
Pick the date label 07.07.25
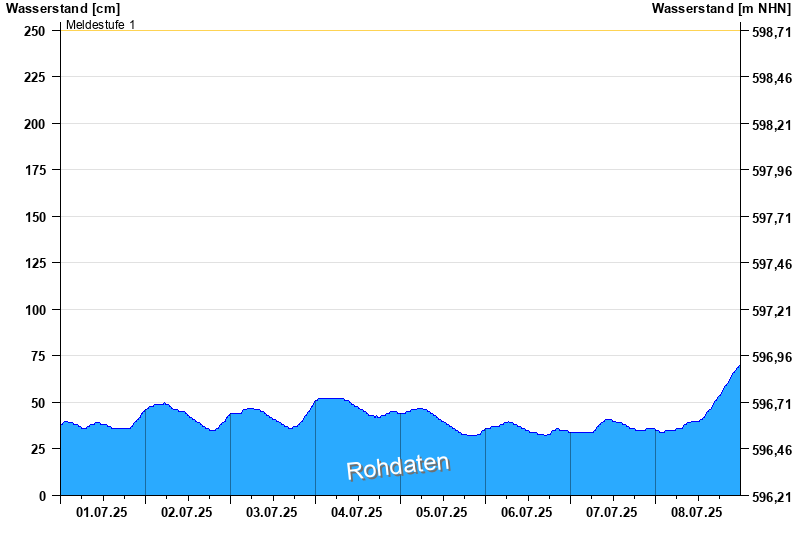click(612, 512)
